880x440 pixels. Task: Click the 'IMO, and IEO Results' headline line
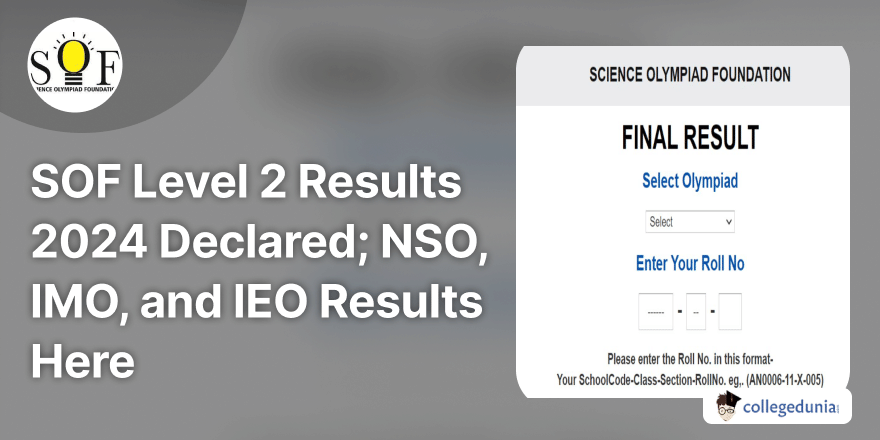(256, 301)
